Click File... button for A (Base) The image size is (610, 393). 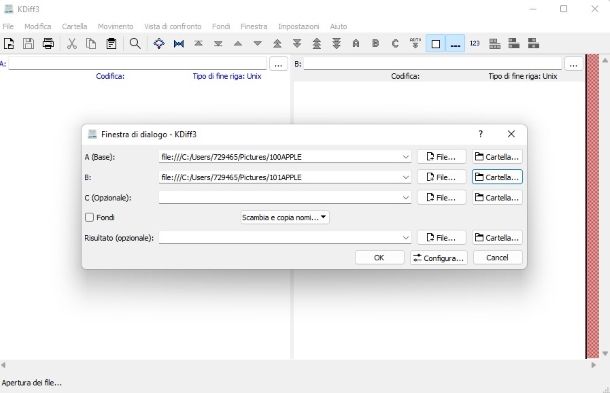(441, 157)
